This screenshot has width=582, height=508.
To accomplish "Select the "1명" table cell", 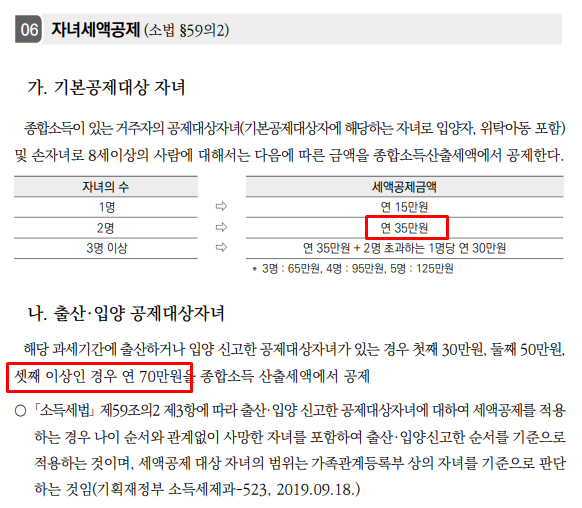I will click(x=107, y=207).
